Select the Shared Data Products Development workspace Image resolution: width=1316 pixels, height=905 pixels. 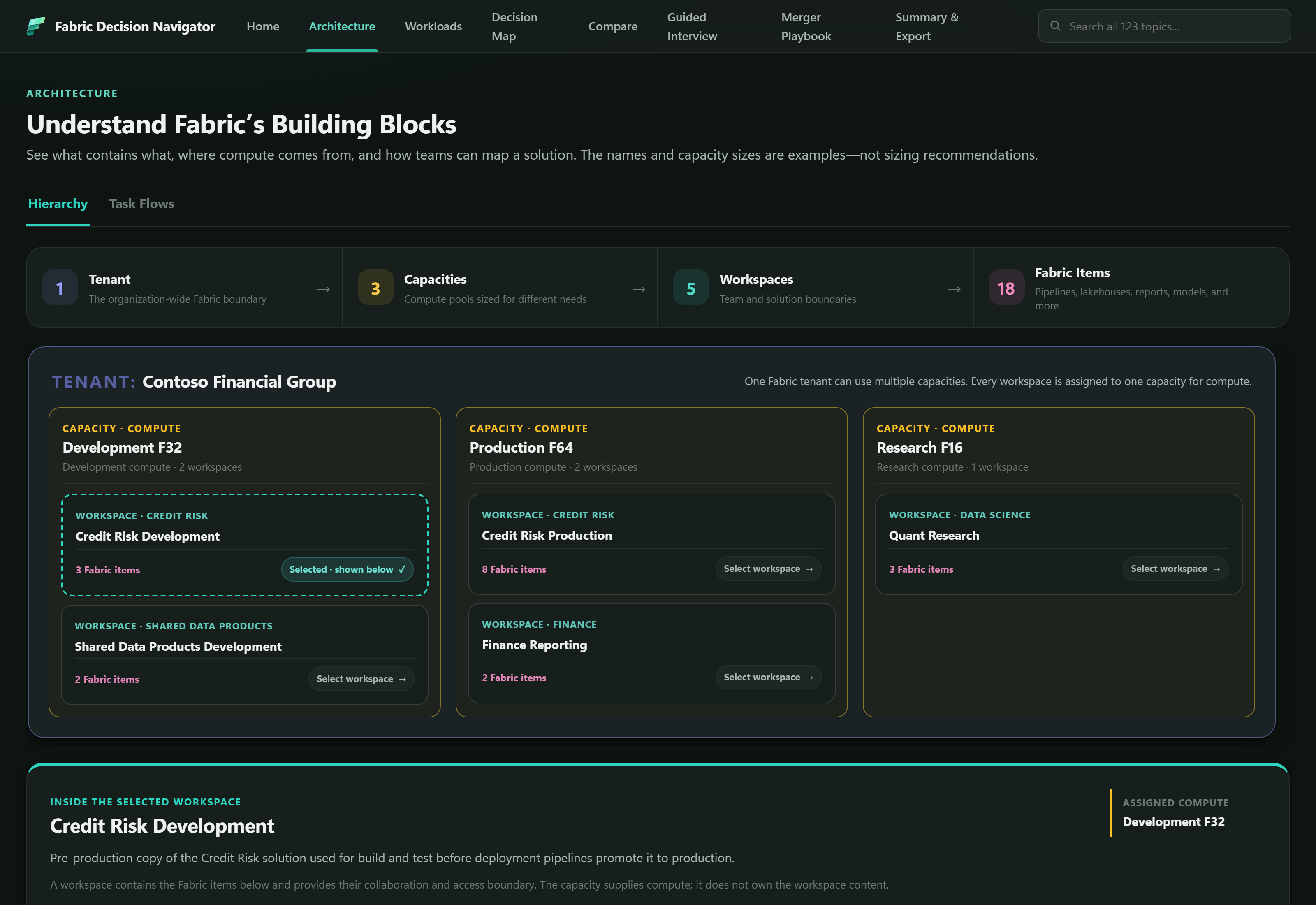coord(361,679)
